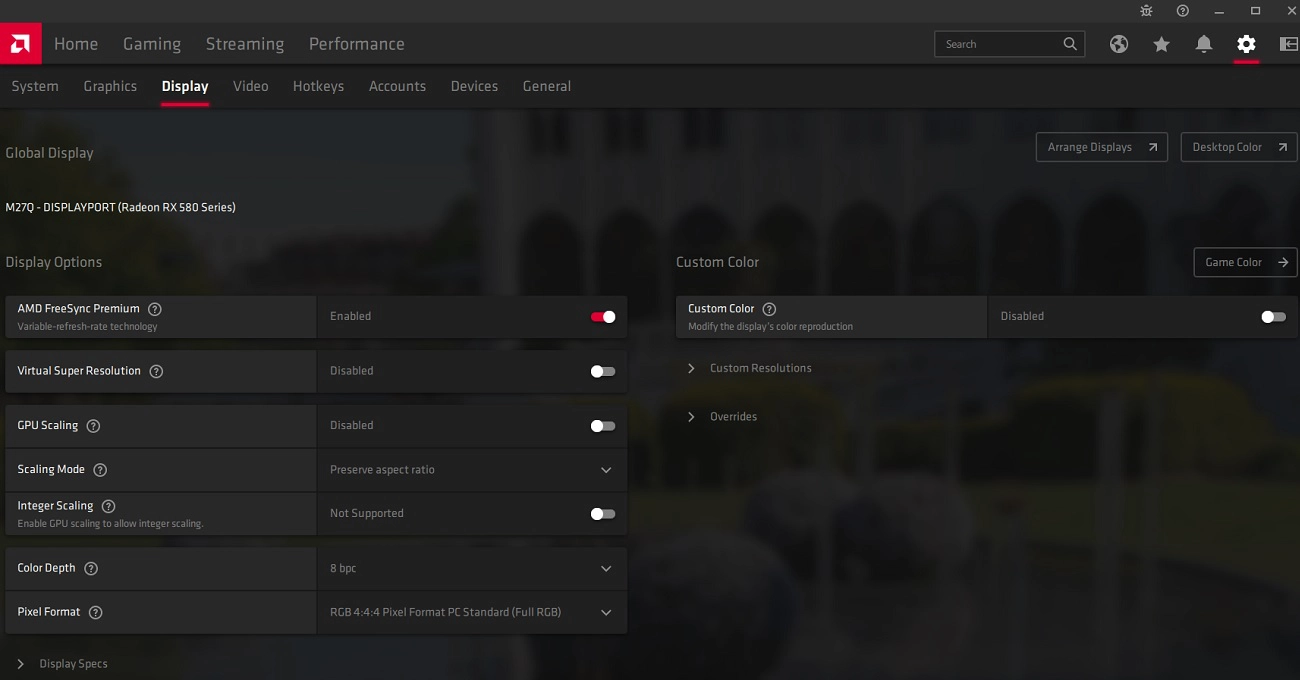Screen dimensions: 1300x680
Task: Open favorites star icon
Action: [x=1161, y=44]
